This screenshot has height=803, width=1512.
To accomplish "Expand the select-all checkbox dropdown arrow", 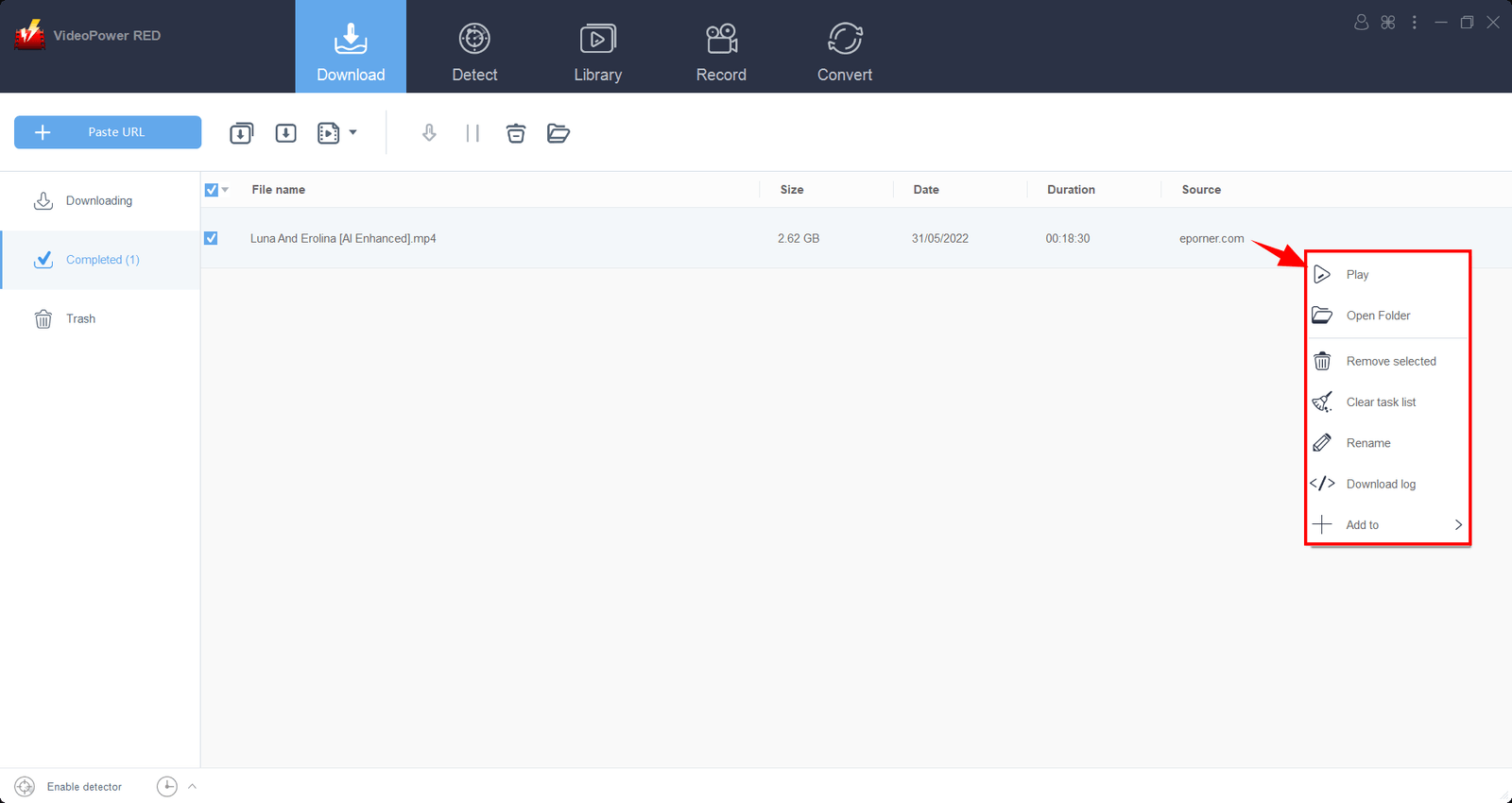I will coord(225,190).
